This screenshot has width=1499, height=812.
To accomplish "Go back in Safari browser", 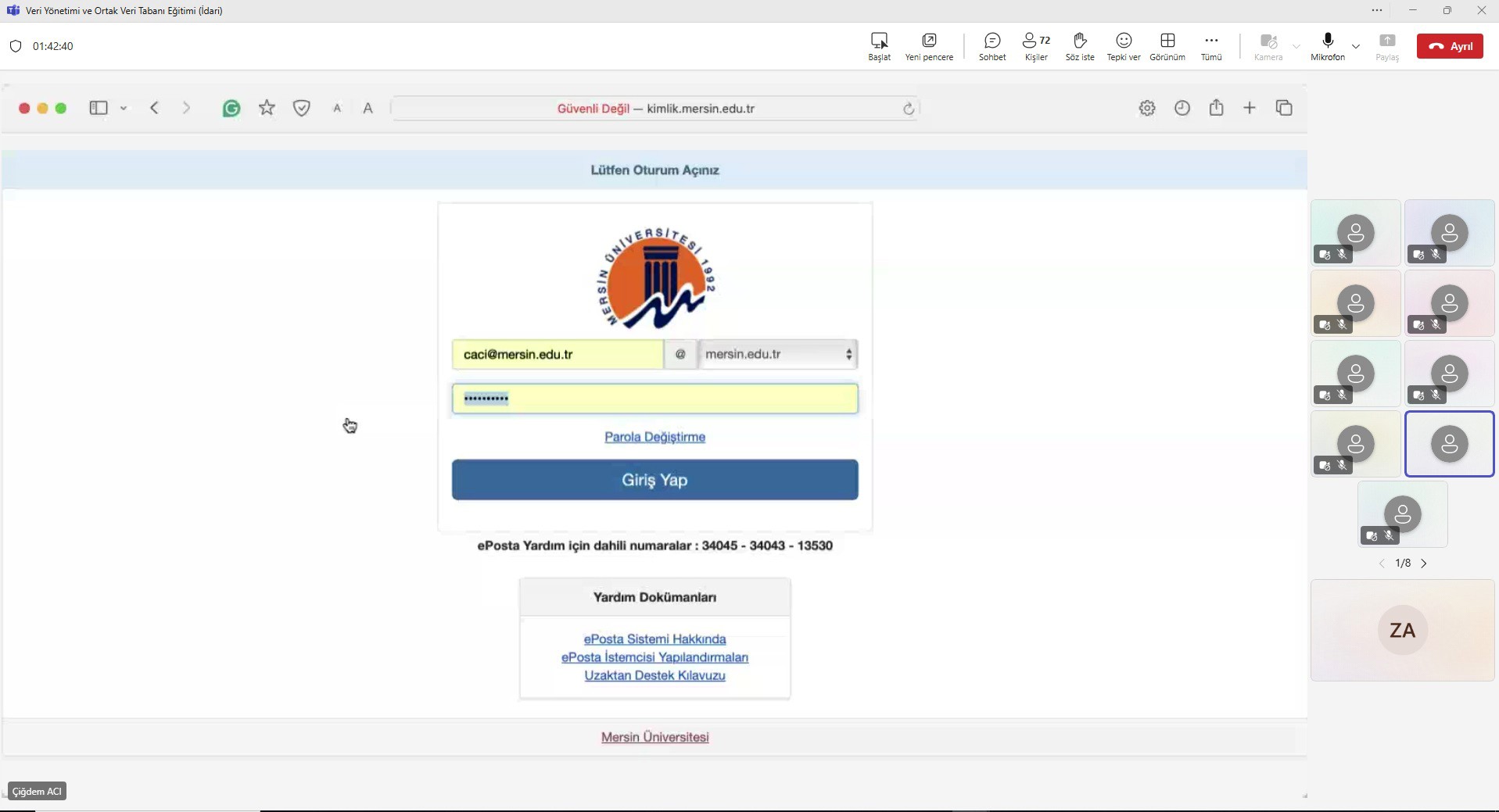I will (x=154, y=108).
